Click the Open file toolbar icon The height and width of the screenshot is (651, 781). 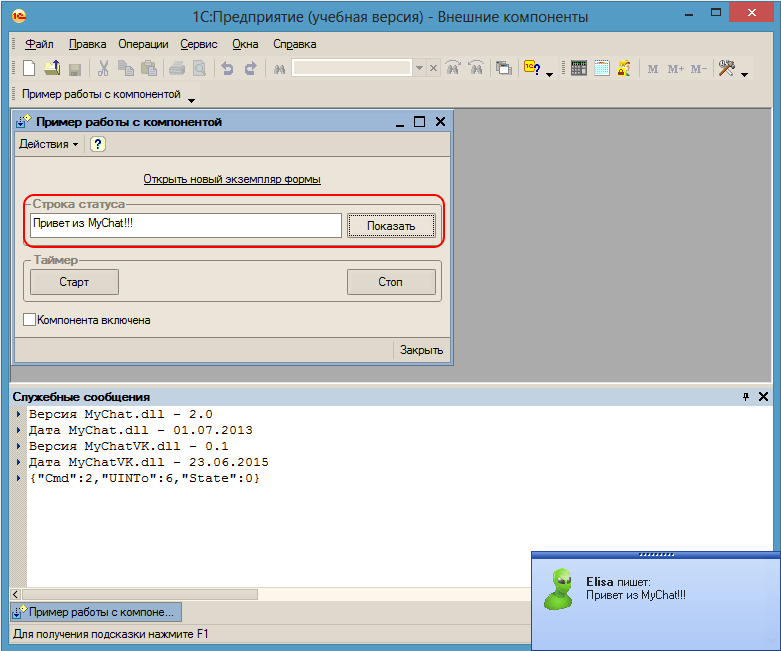click(51, 68)
